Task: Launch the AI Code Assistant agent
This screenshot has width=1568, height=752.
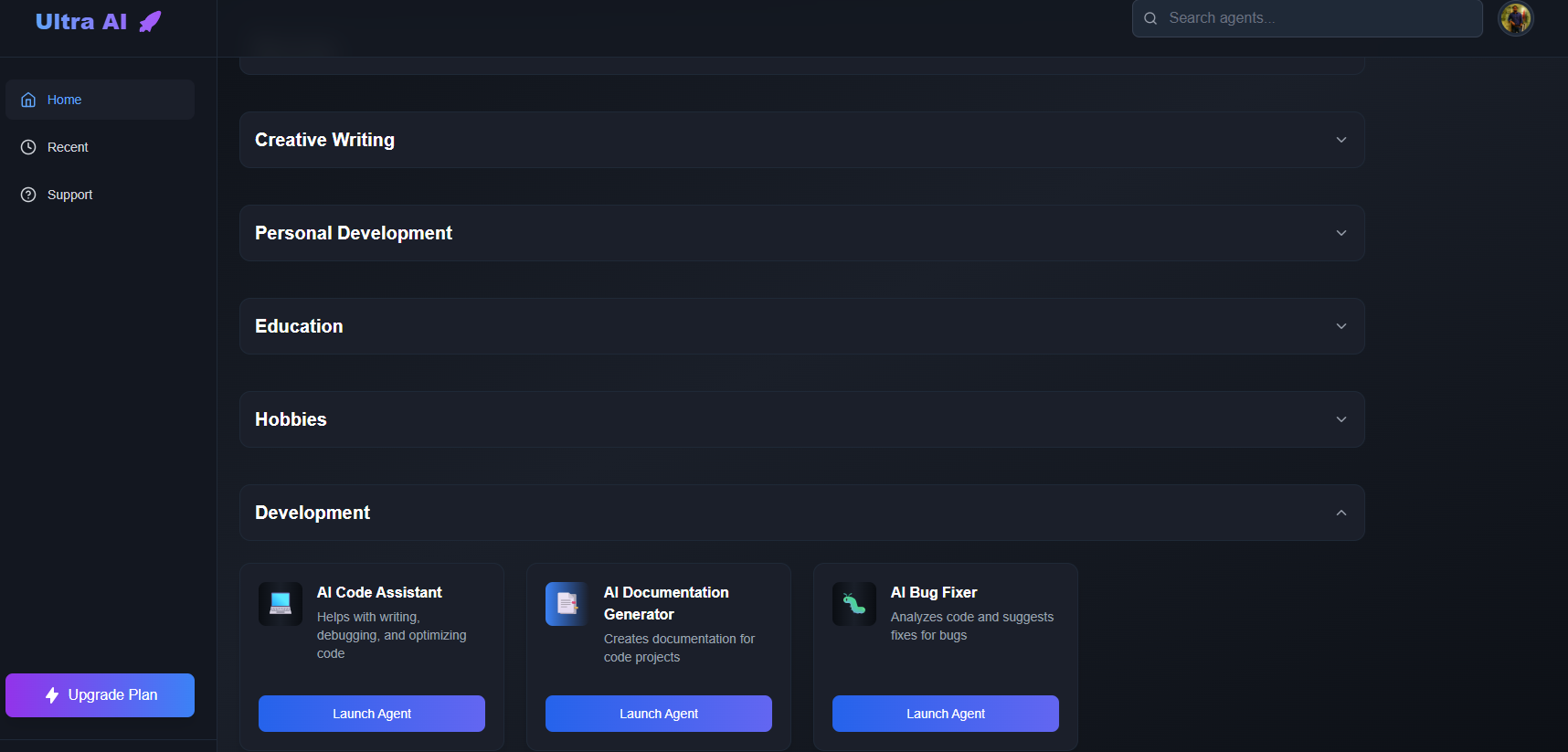Action: (372, 714)
